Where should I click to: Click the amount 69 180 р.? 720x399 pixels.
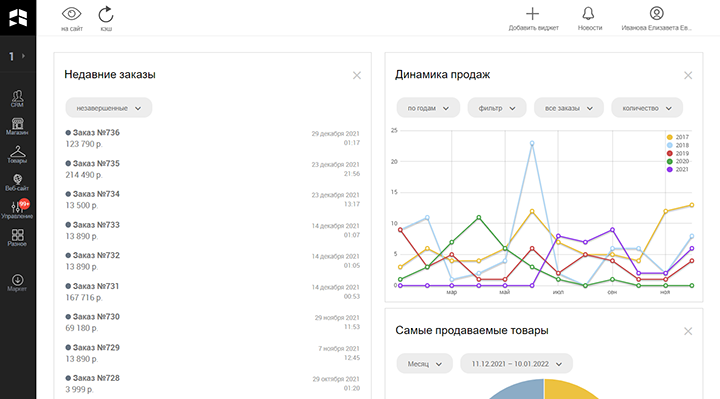(82, 328)
